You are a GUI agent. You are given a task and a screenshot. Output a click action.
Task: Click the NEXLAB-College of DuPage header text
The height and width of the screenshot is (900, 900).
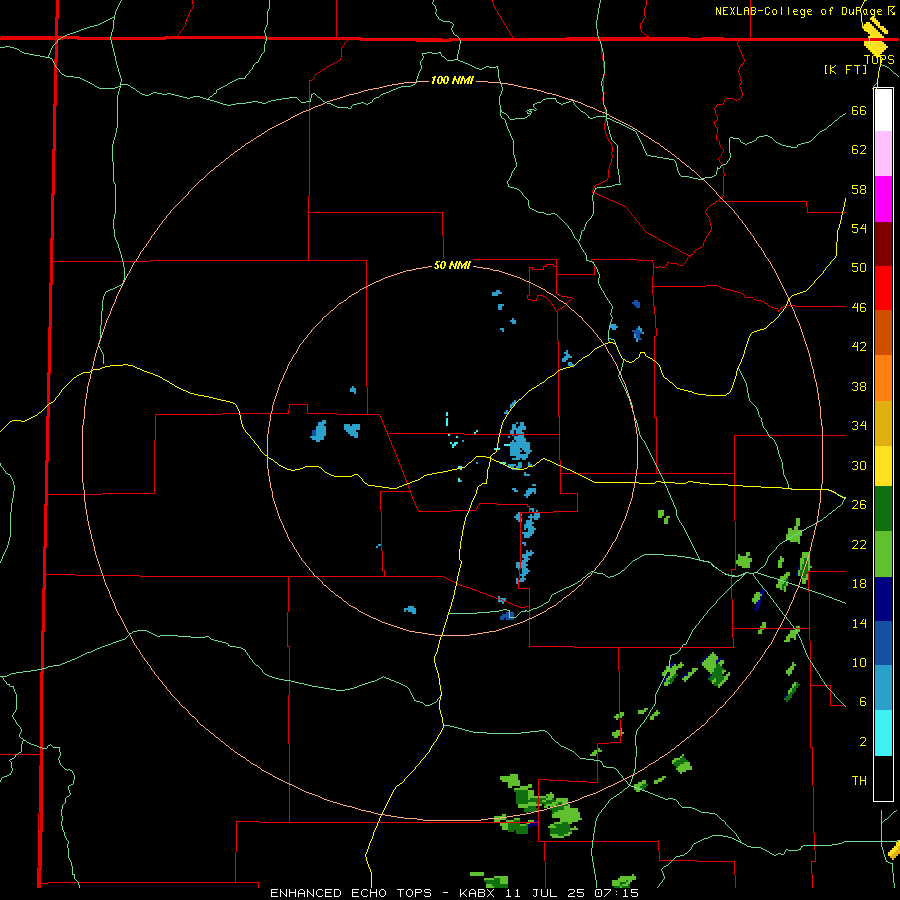click(x=805, y=11)
